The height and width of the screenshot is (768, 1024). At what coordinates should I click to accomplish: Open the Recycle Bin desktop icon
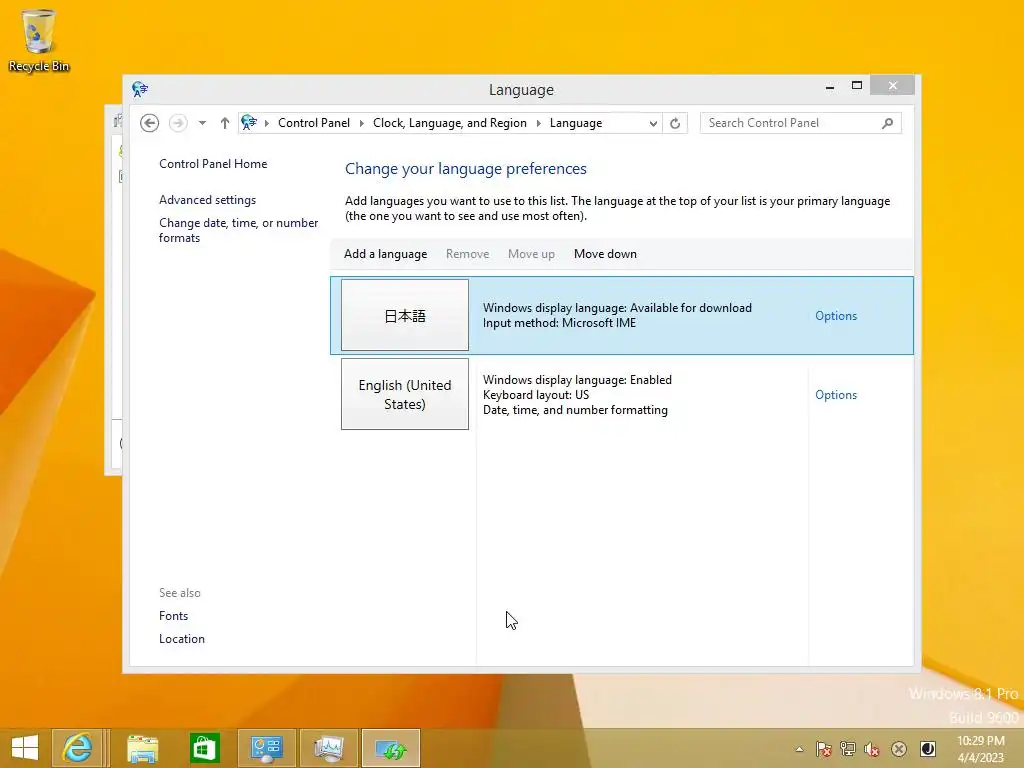click(x=39, y=40)
